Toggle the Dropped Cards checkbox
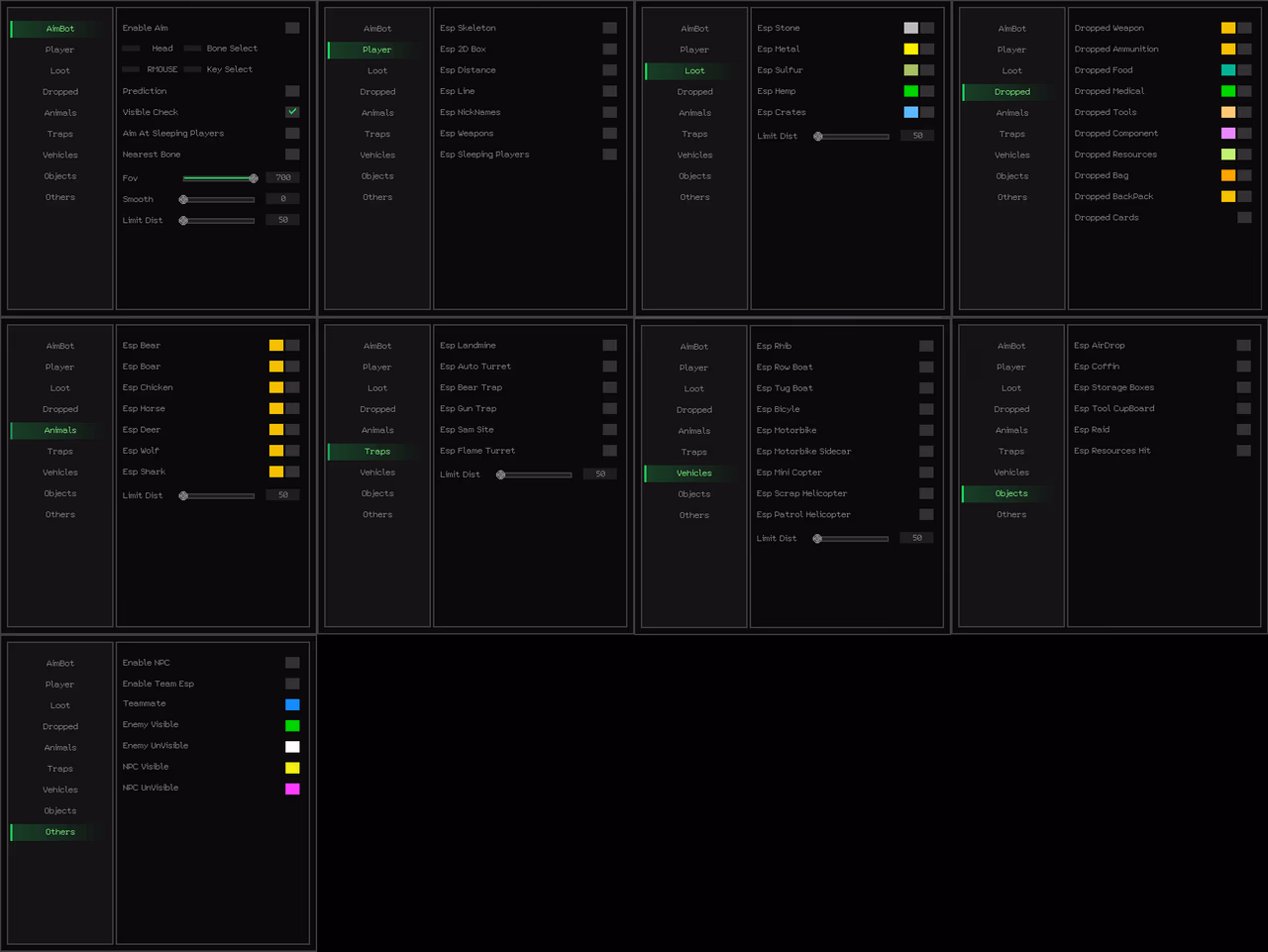Image resolution: width=1268 pixels, height=952 pixels. [1244, 218]
